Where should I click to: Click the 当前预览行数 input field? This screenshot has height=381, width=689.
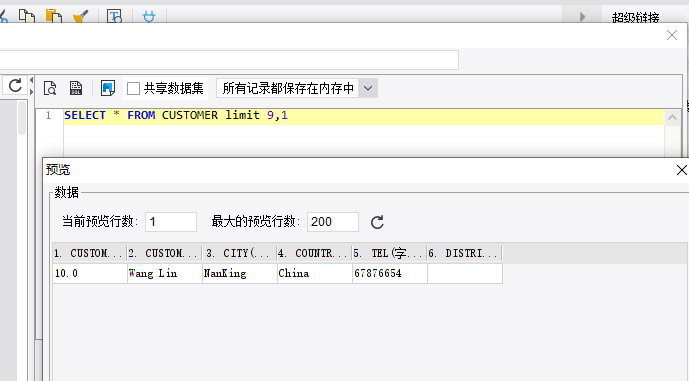(x=171, y=221)
